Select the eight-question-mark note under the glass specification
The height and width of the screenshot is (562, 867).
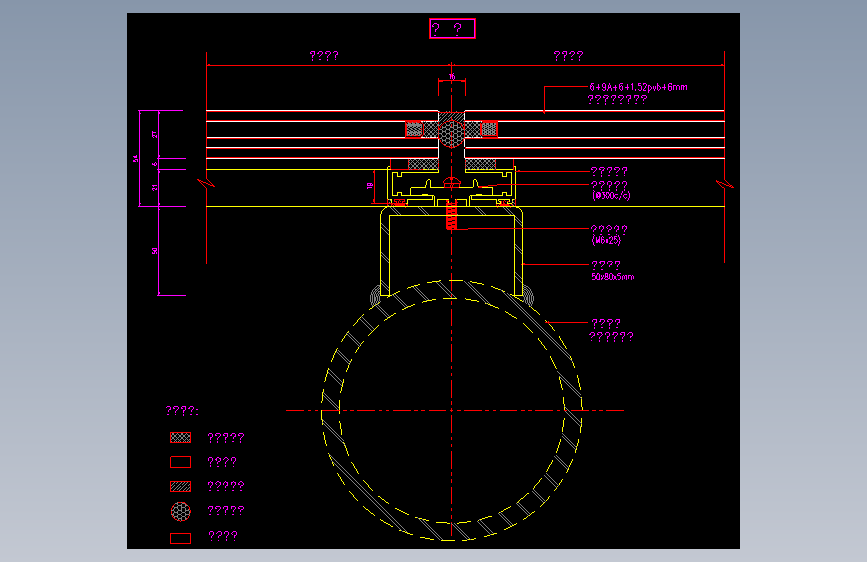(617, 100)
